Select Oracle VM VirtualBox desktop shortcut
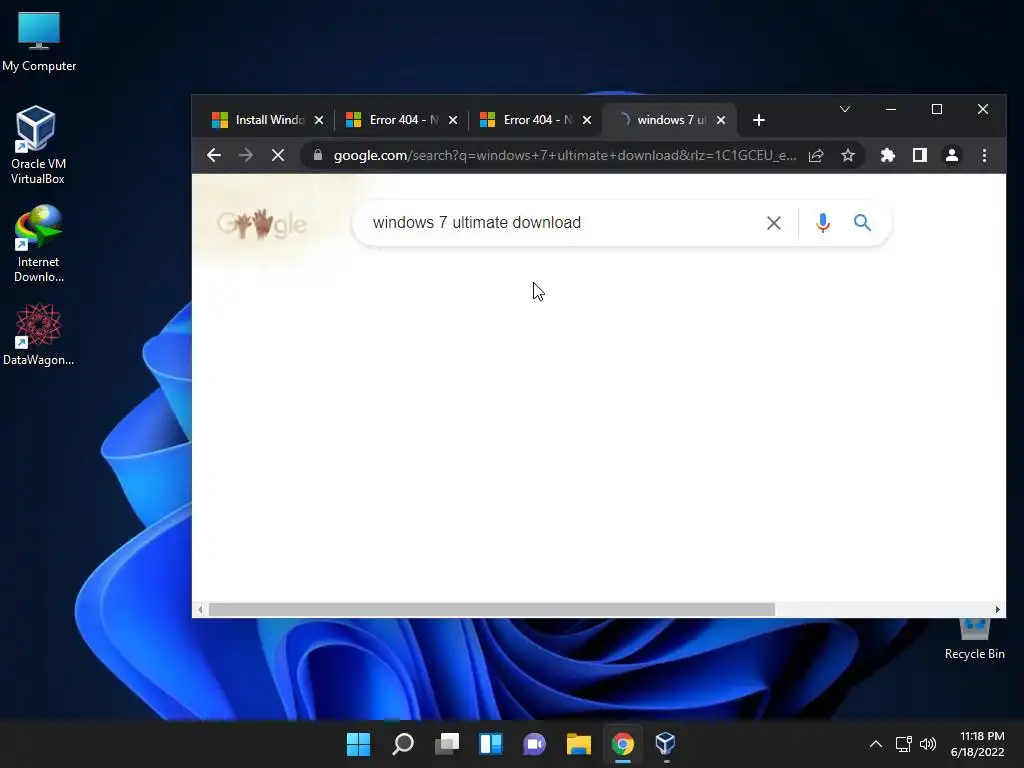This screenshot has height=768, width=1024. tap(38, 145)
